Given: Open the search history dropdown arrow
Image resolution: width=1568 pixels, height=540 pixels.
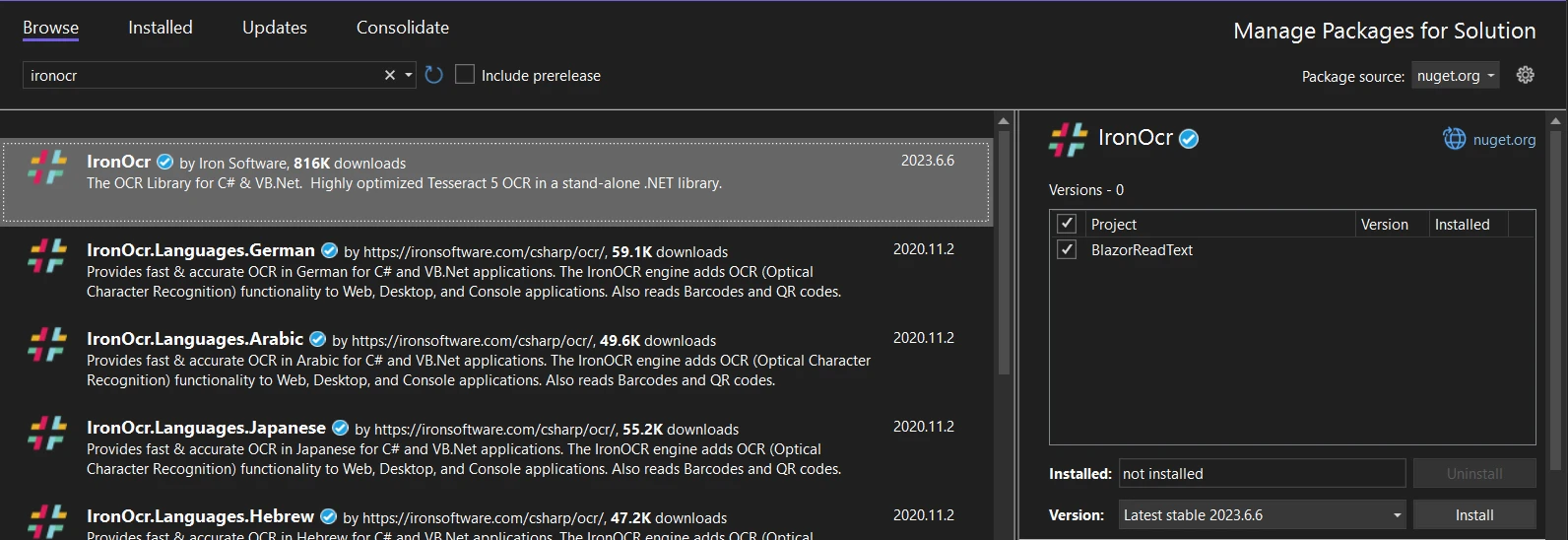Looking at the screenshot, I should (409, 75).
